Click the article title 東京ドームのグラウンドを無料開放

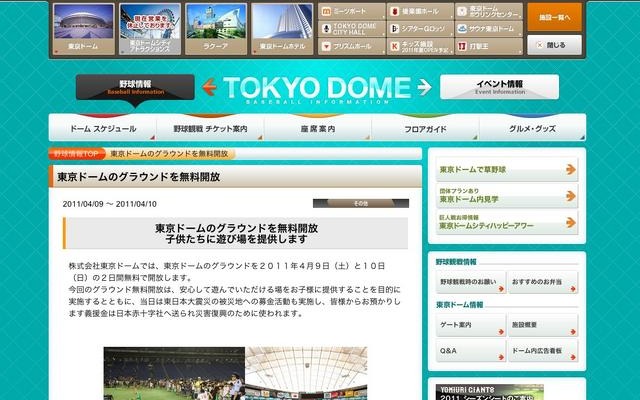[x=139, y=177]
